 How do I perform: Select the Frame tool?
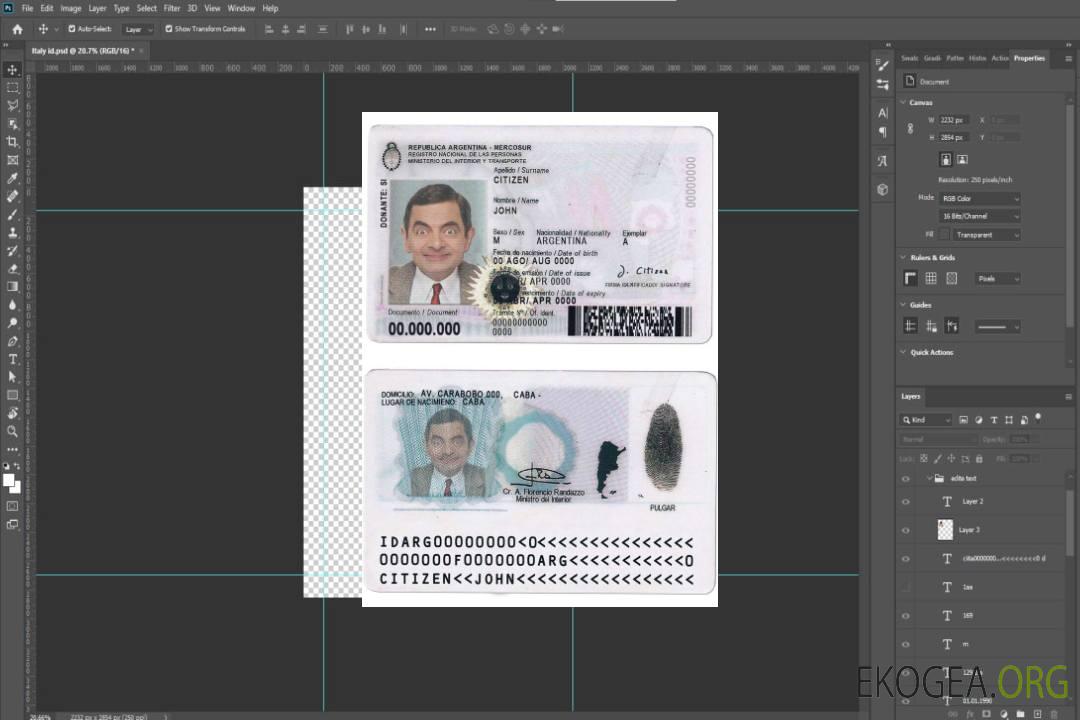(x=12, y=160)
